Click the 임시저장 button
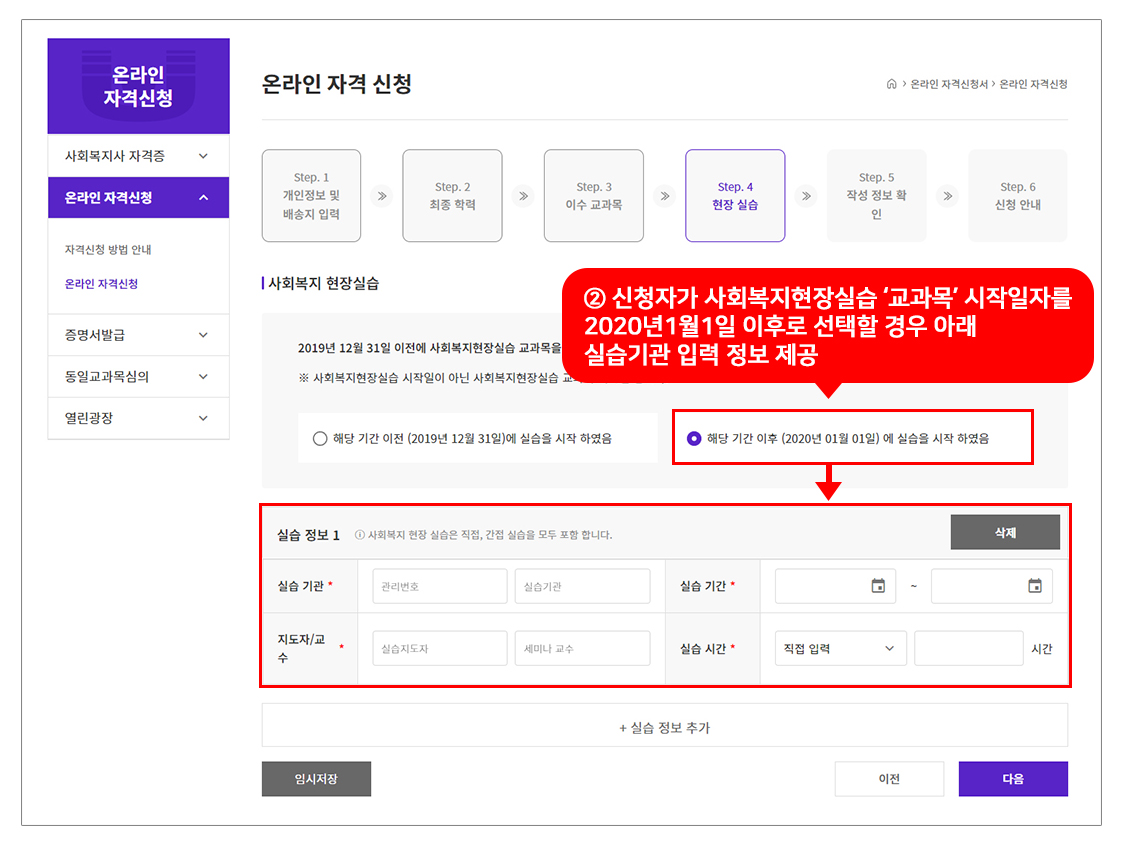This screenshot has height=849, width=1123. tap(316, 779)
